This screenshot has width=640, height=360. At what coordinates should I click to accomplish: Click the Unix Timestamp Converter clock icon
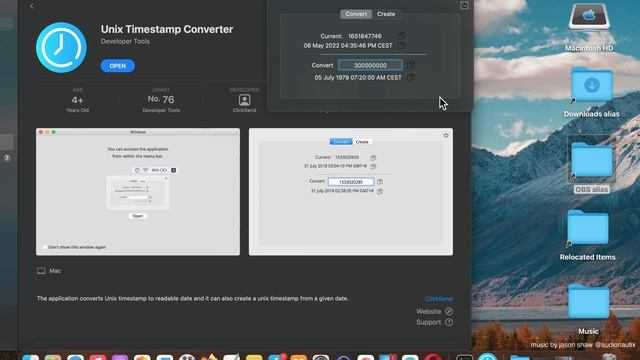61,47
